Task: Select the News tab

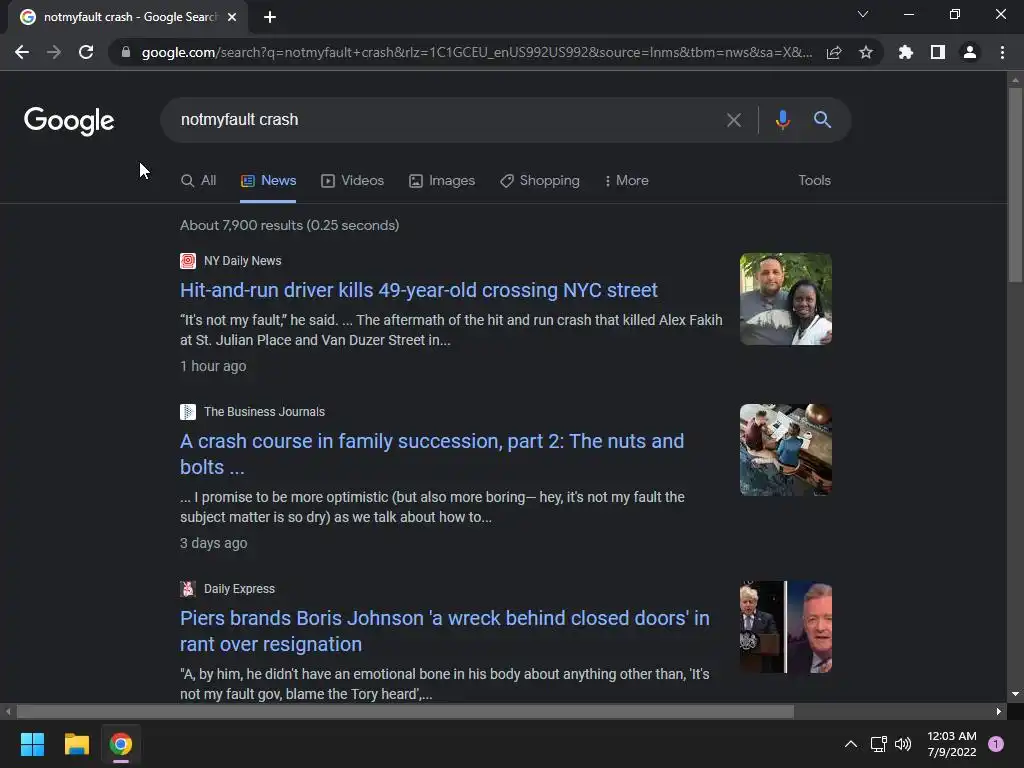Action: coord(268,181)
